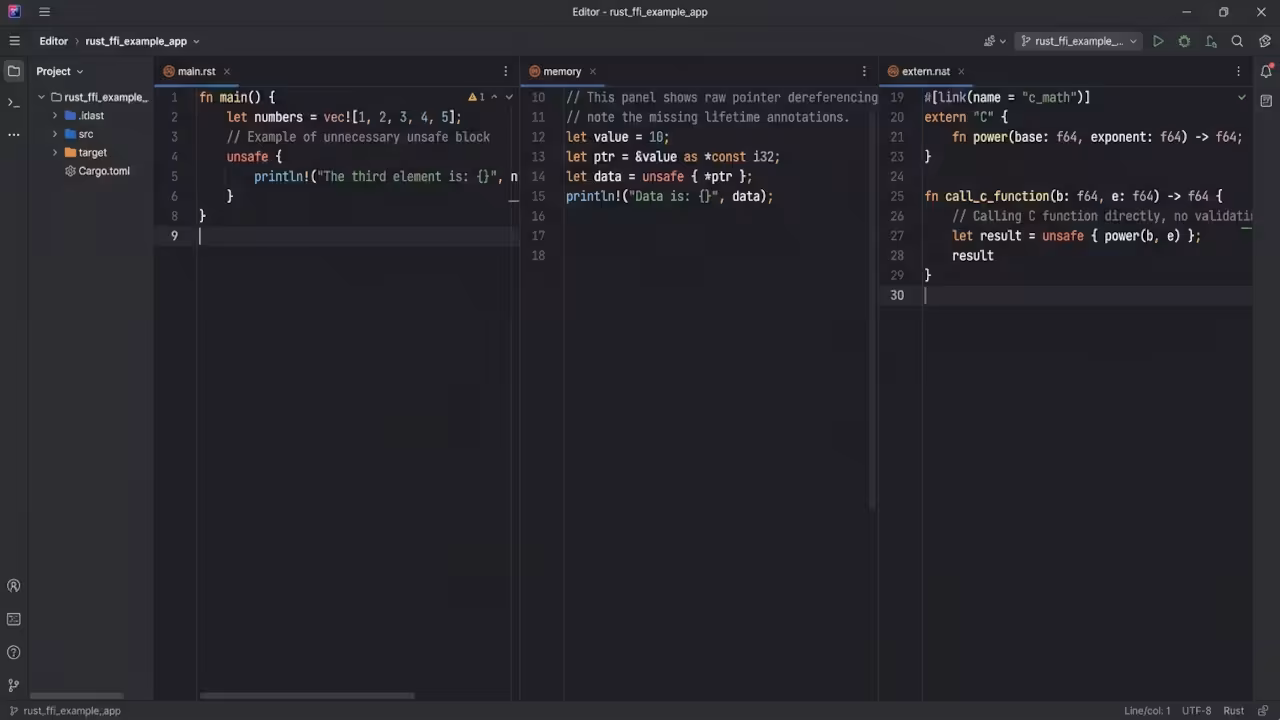This screenshot has height=720, width=1280.
Task: Expand the src folder
Action: (x=55, y=134)
